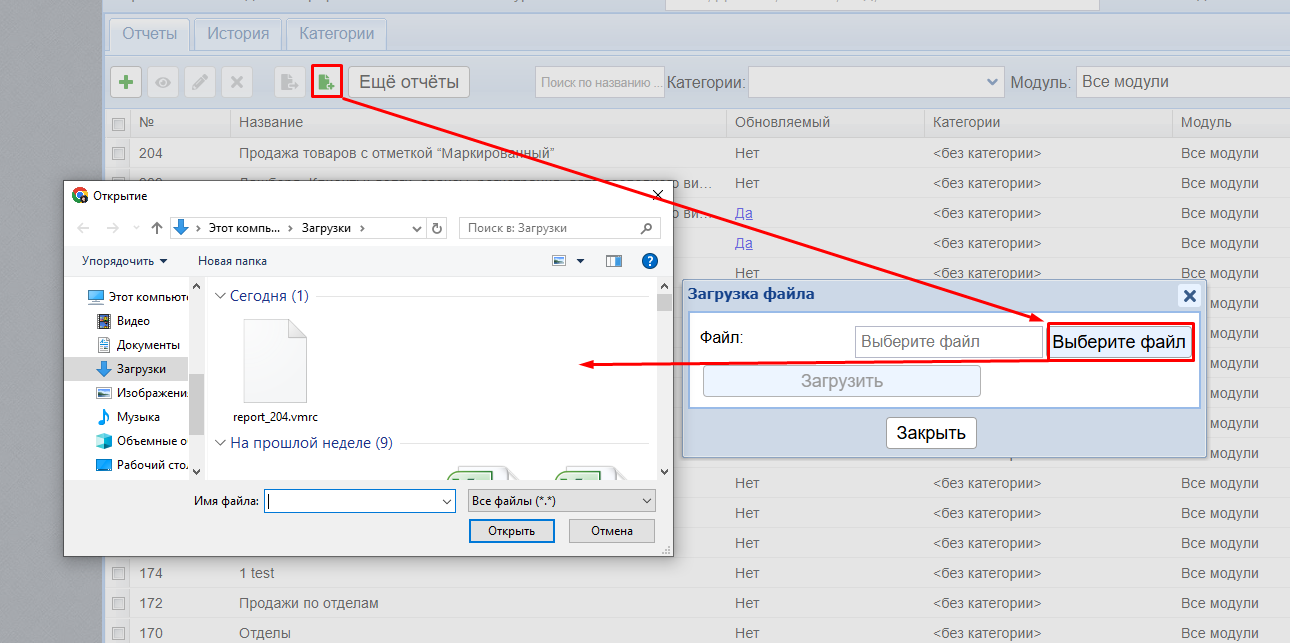Click the green plus add report icon

(x=125, y=82)
